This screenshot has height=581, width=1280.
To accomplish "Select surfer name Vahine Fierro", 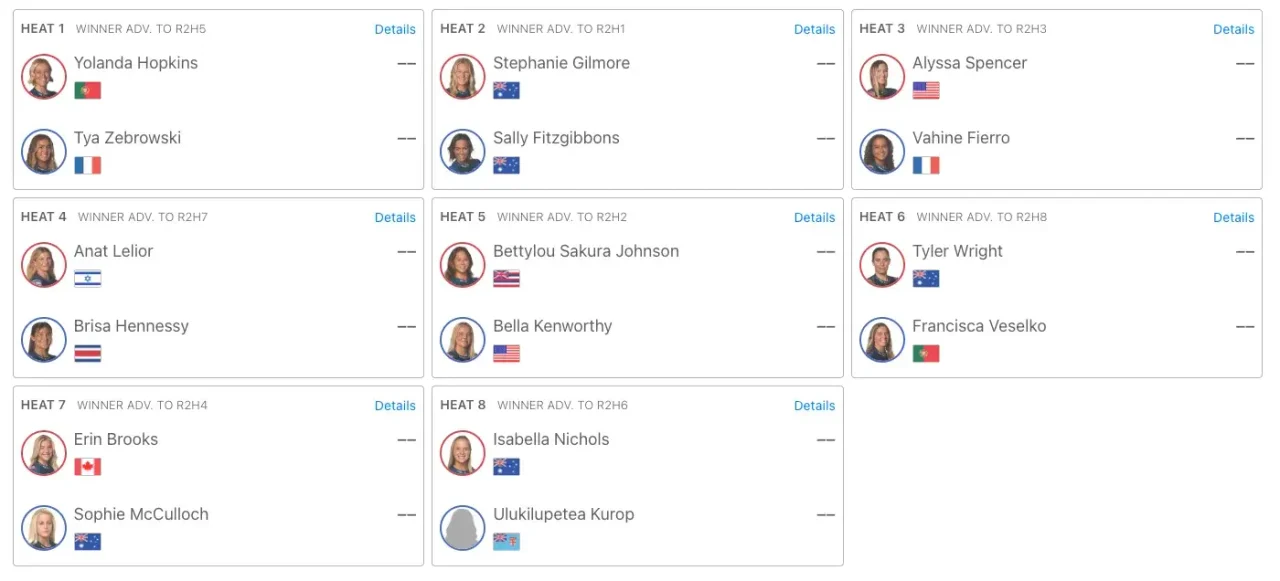I will point(961,138).
